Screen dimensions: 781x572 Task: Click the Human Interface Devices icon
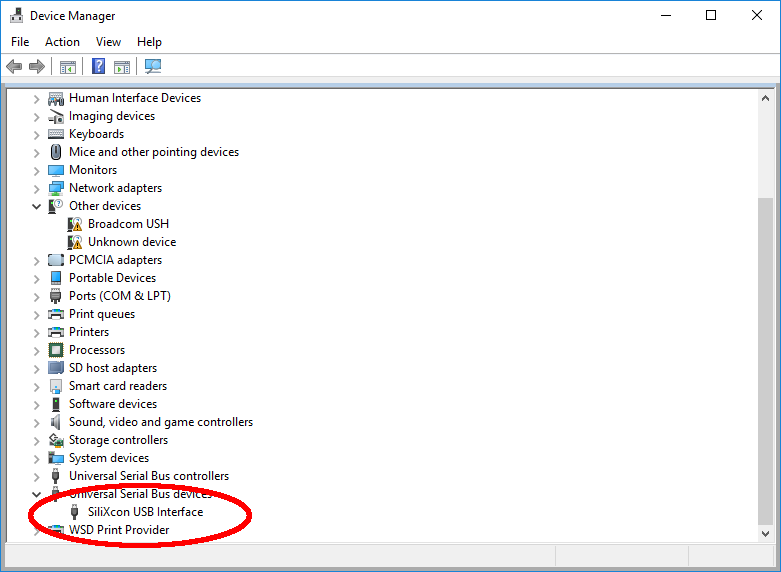pyautogui.click(x=56, y=99)
